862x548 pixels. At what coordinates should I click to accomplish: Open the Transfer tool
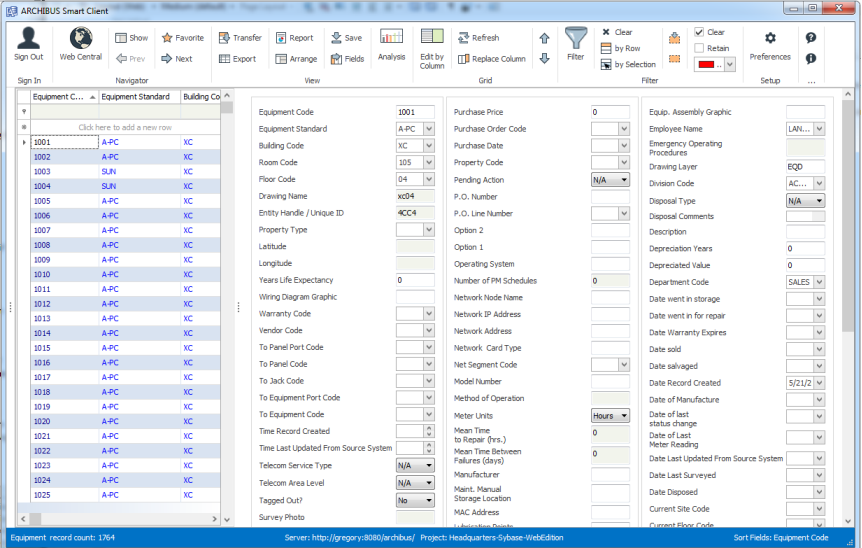coord(240,38)
